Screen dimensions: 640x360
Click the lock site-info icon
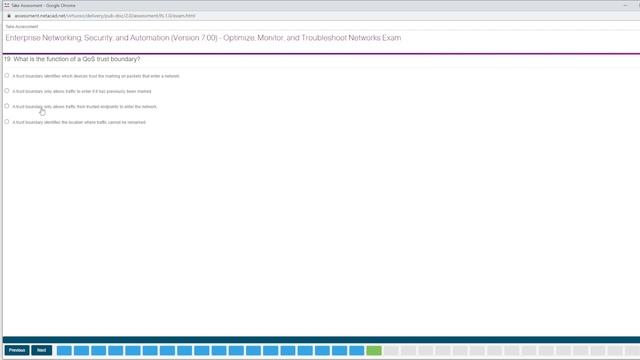[x=9, y=16]
